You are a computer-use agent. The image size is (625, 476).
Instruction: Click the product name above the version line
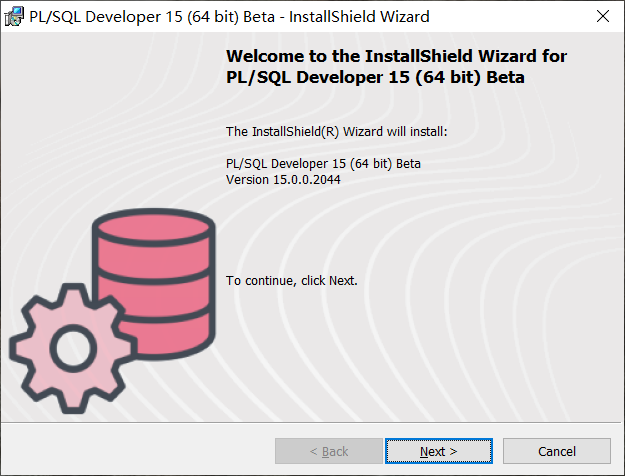point(323,163)
